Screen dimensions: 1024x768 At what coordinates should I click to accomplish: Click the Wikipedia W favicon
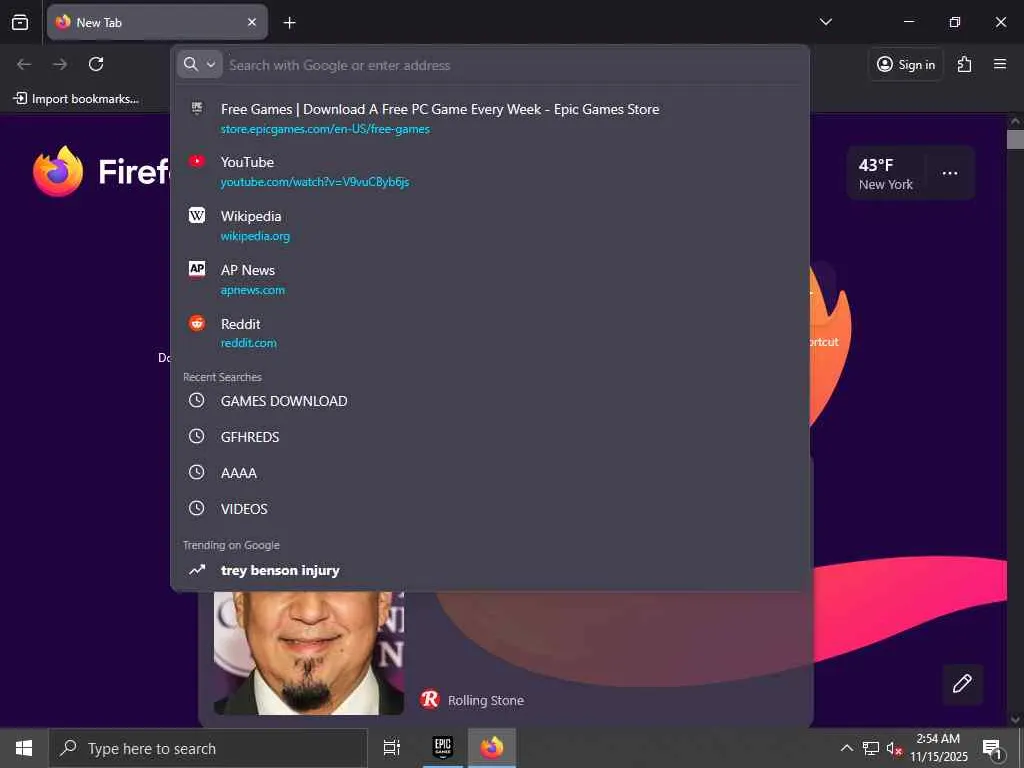[197, 215]
